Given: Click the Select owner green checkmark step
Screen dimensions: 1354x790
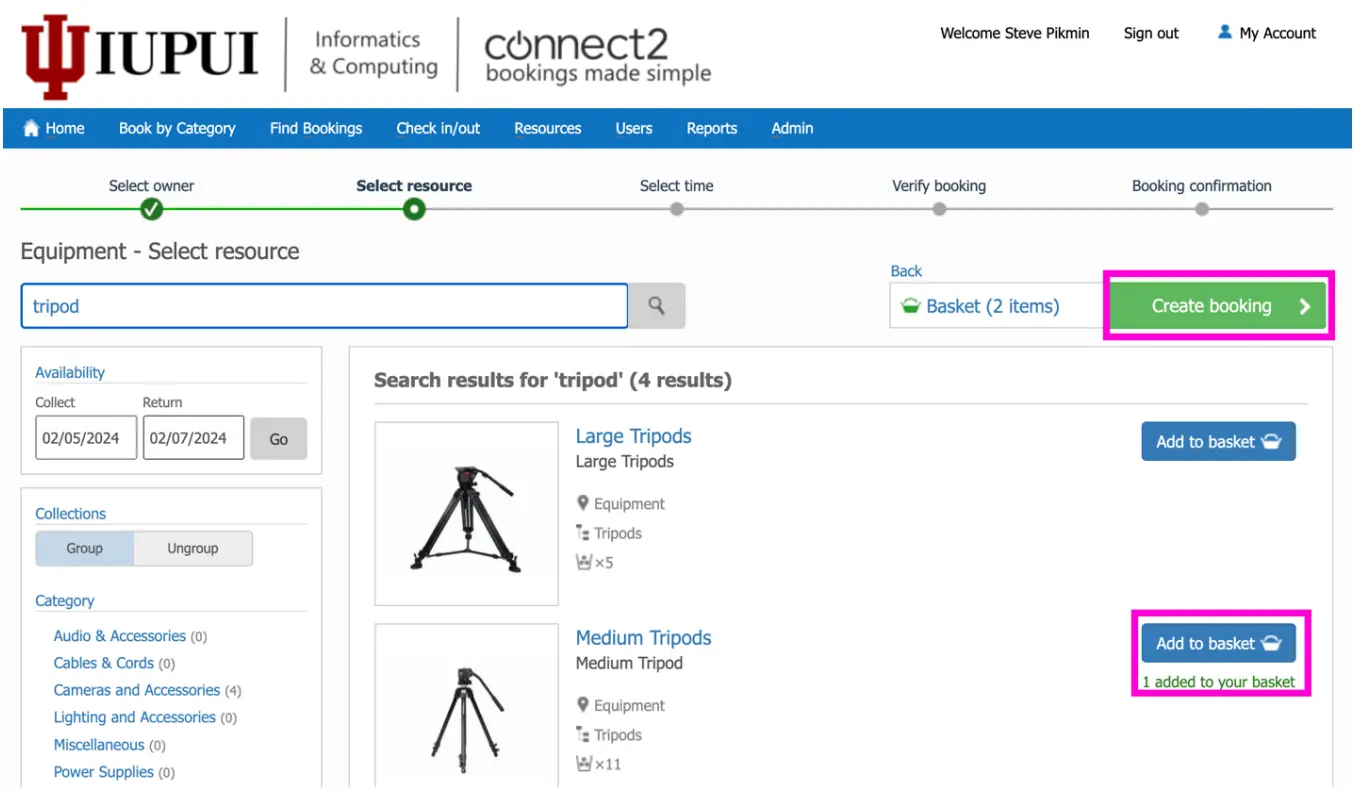Looking at the screenshot, I should coord(152,209).
